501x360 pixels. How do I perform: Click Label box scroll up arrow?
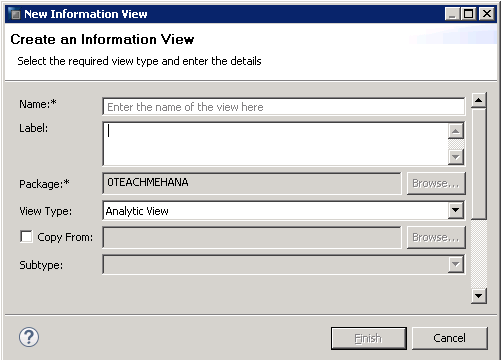456,131
